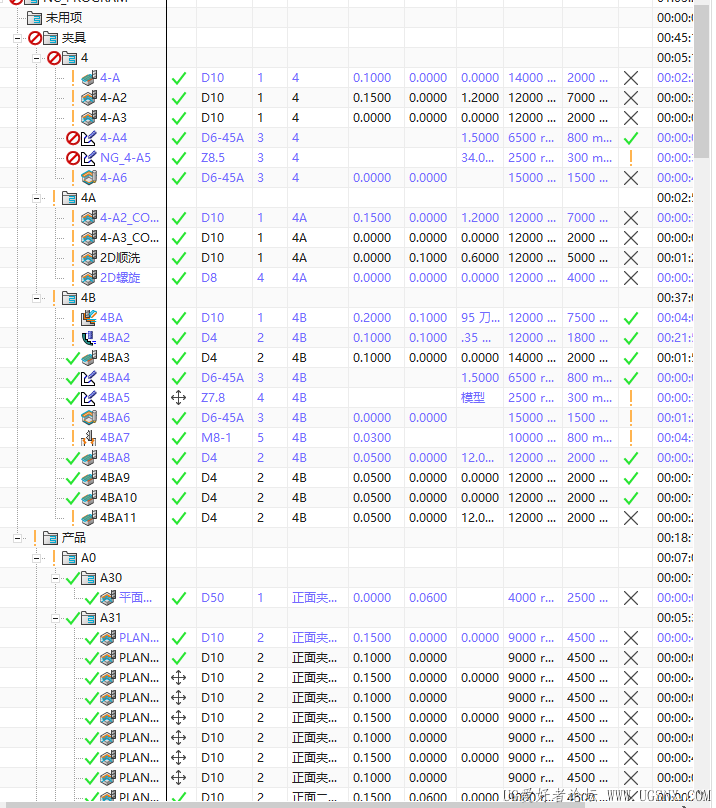Select the 4BA2 operation icon
This screenshot has height=808, width=716.
pyautogui.click(x=89, y=338)
